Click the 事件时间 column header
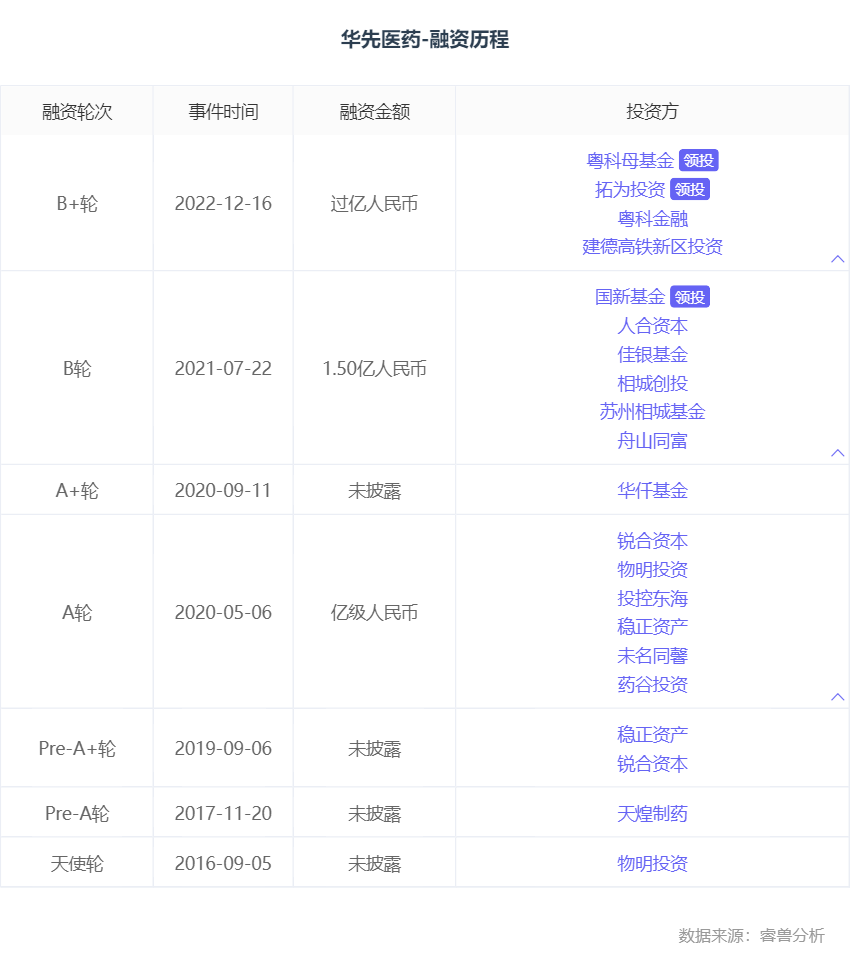The image size is (850, 978). click(x=223, y=112)
